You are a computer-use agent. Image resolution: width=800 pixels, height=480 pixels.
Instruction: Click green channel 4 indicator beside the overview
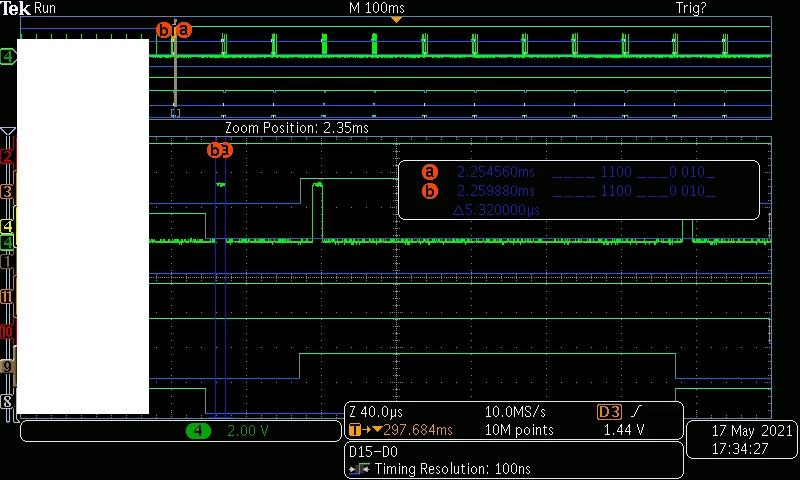[x=8, y=56]
